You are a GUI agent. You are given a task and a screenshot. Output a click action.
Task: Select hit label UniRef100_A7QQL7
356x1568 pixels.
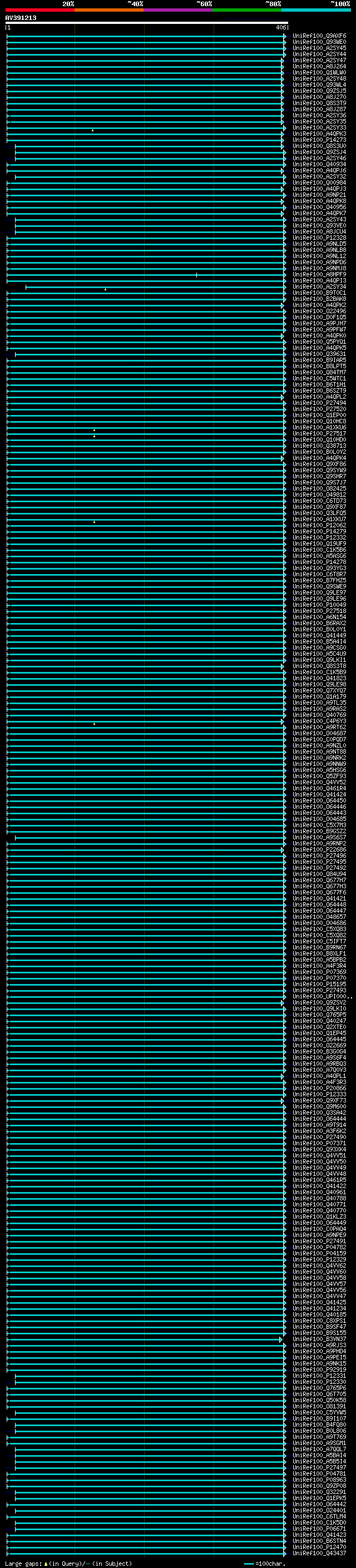click(x=319, y=1449)
